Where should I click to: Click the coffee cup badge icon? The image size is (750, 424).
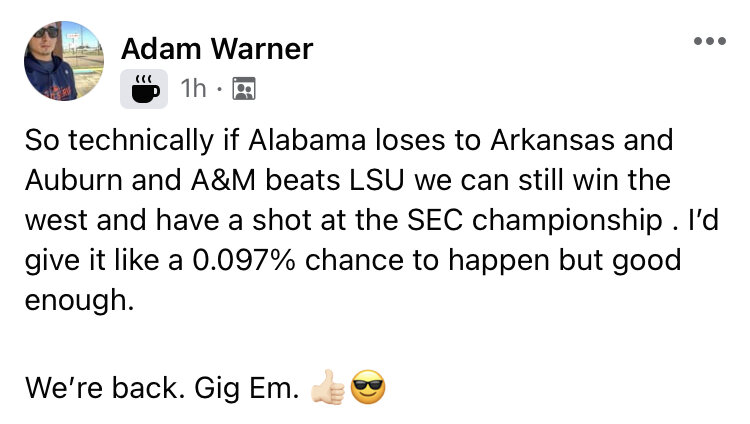click(x=143, y=90)
